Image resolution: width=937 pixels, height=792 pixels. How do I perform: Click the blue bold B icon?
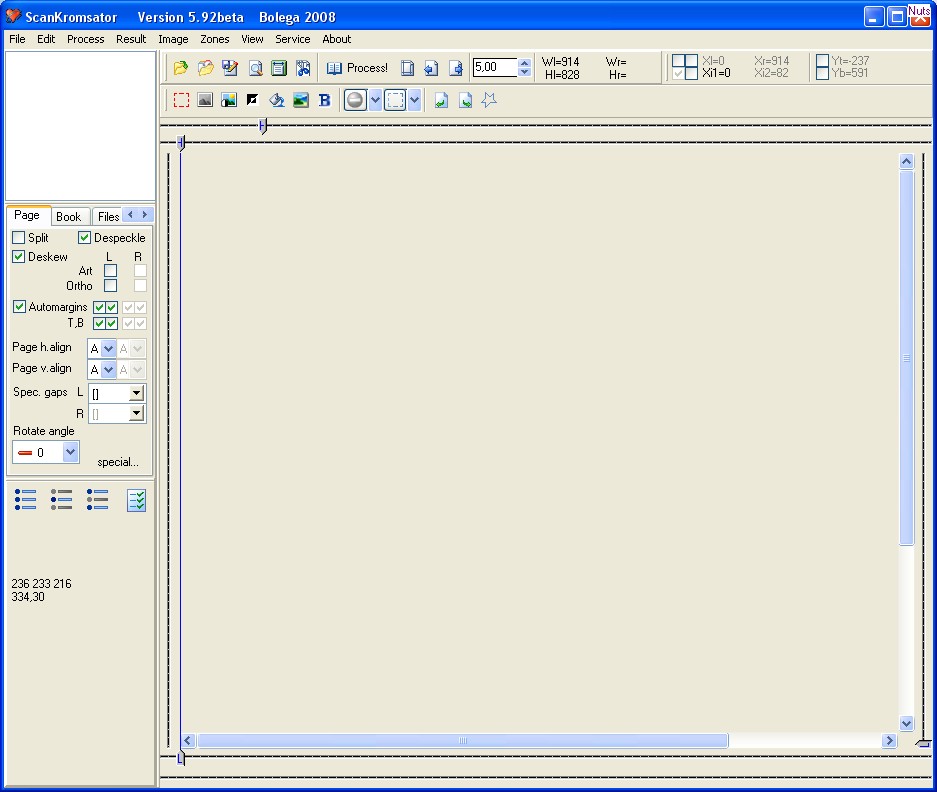(x=324, y=100)
